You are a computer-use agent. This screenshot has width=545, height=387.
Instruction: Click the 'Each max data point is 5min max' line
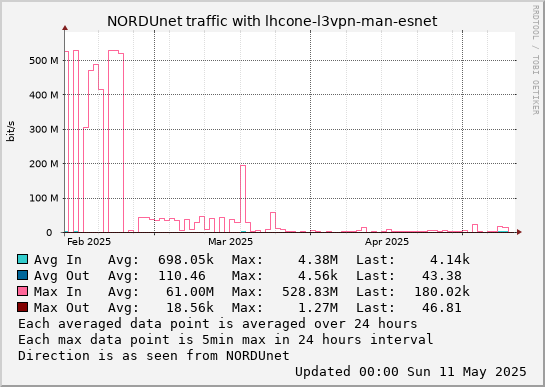tap(226, 339)
